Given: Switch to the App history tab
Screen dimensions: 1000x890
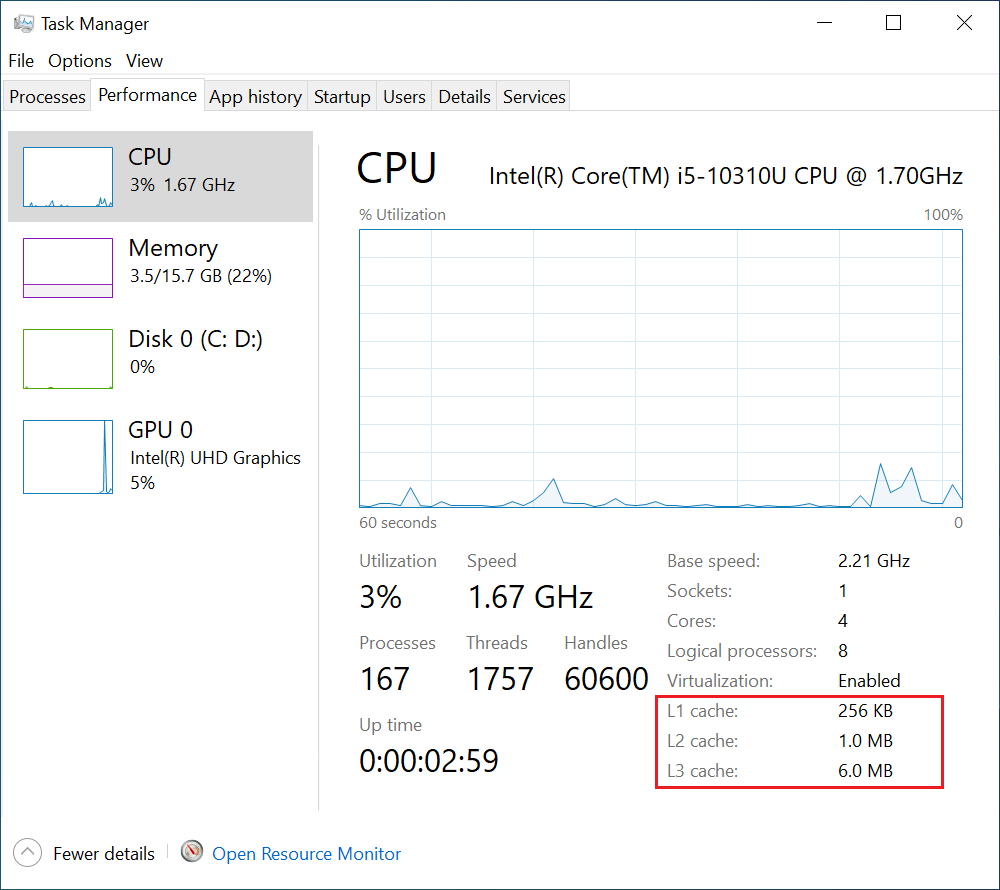Looking at the screenshot, I should [255, 96].
